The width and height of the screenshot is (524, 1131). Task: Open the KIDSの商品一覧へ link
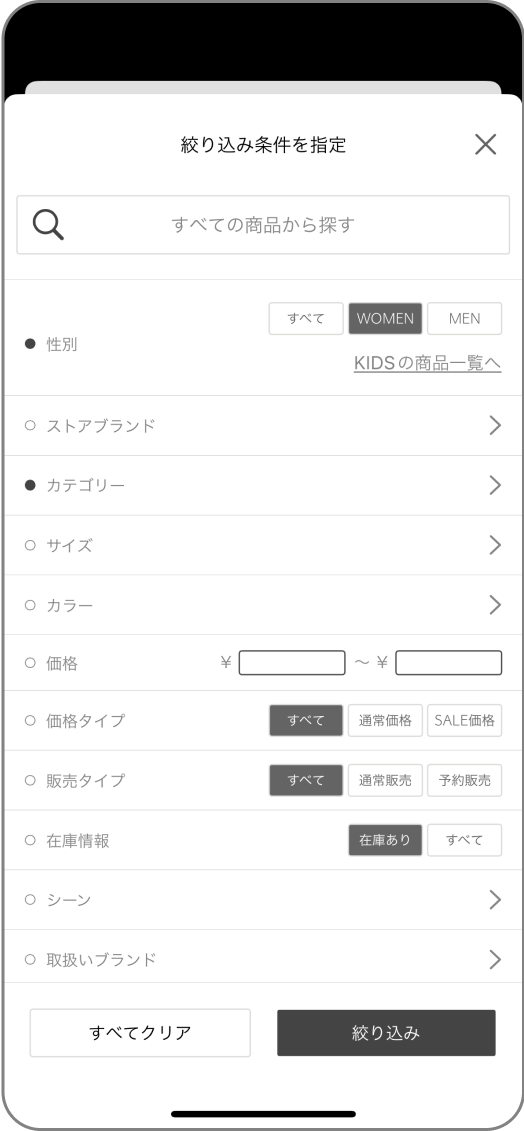pos(427,363)
